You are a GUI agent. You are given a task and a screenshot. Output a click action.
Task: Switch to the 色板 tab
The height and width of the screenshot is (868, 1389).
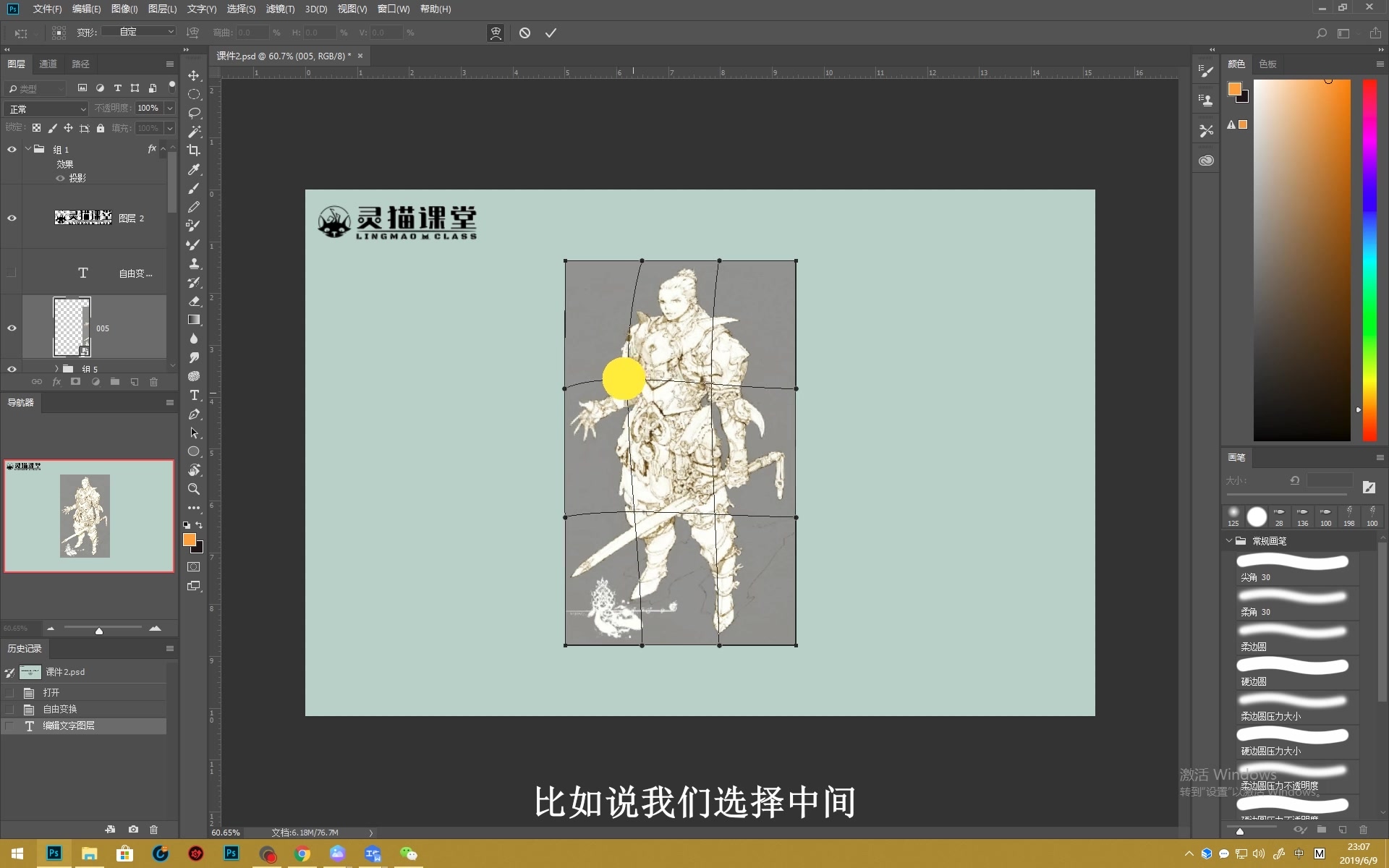click(x=1267, y=64)
